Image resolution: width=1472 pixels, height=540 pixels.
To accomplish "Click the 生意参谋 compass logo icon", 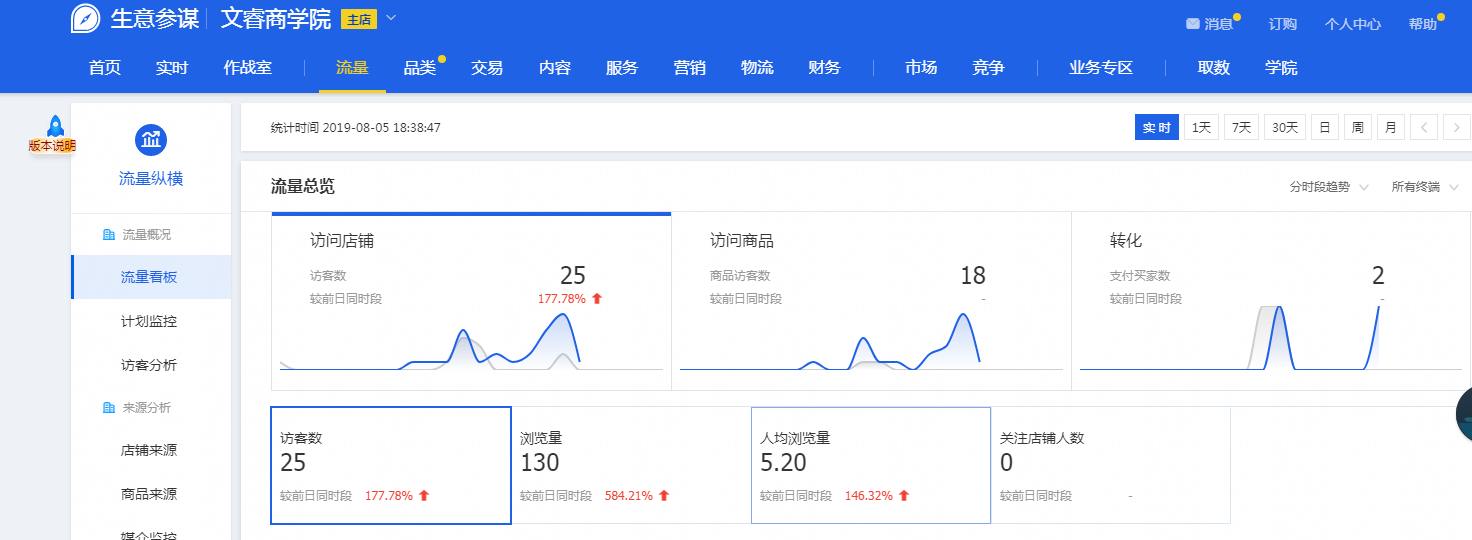I will coord(85,19).
